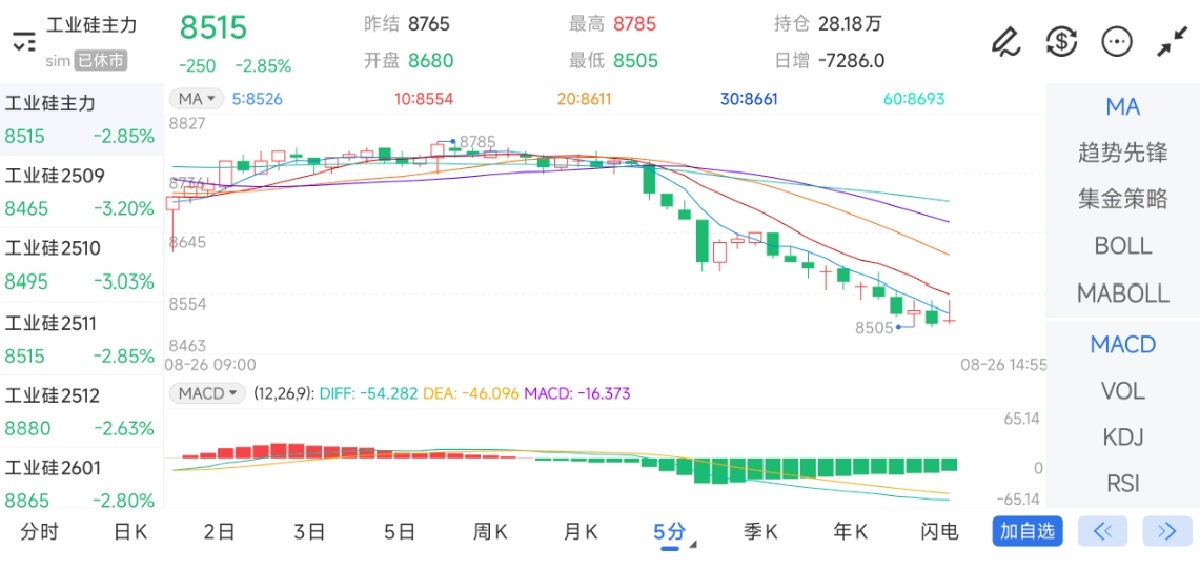Tap the DIFF: -54.282 reading
Viewport: 1200px width, 567px height.
pyautogui.click(x=369, y=394)
